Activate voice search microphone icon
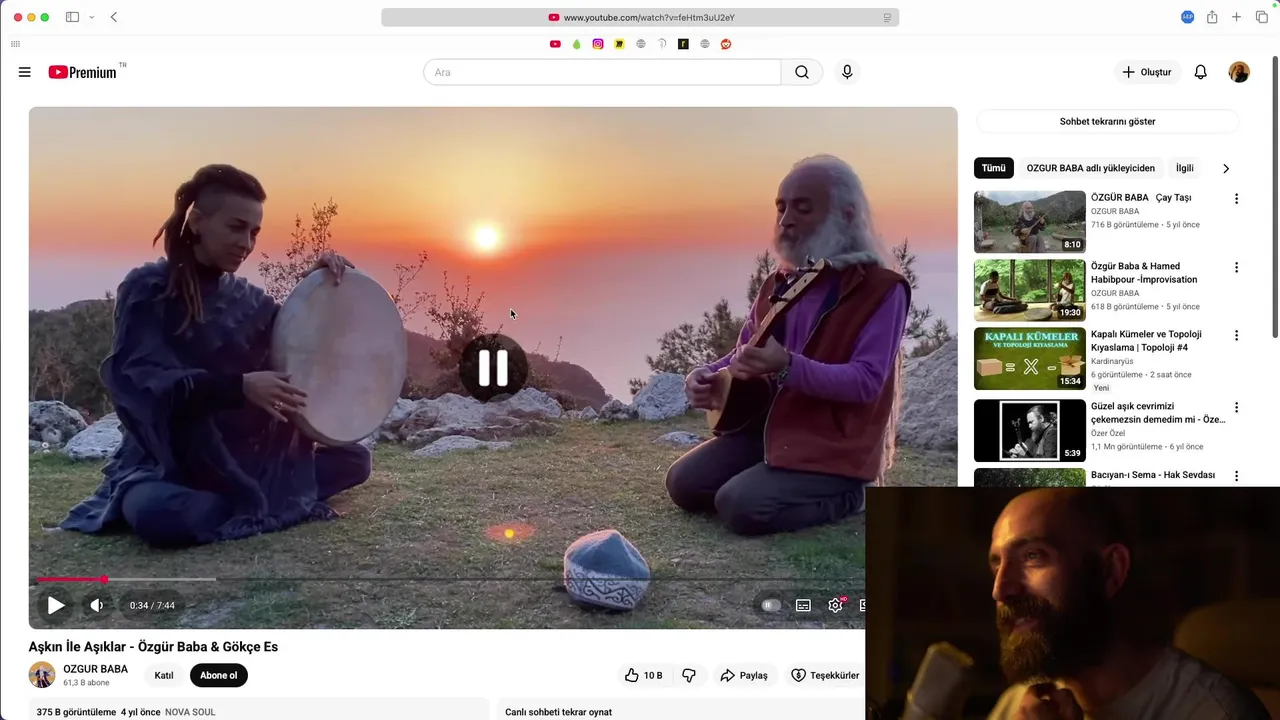The width and height of the screenshot is (1280, 720). click(847, 72)
